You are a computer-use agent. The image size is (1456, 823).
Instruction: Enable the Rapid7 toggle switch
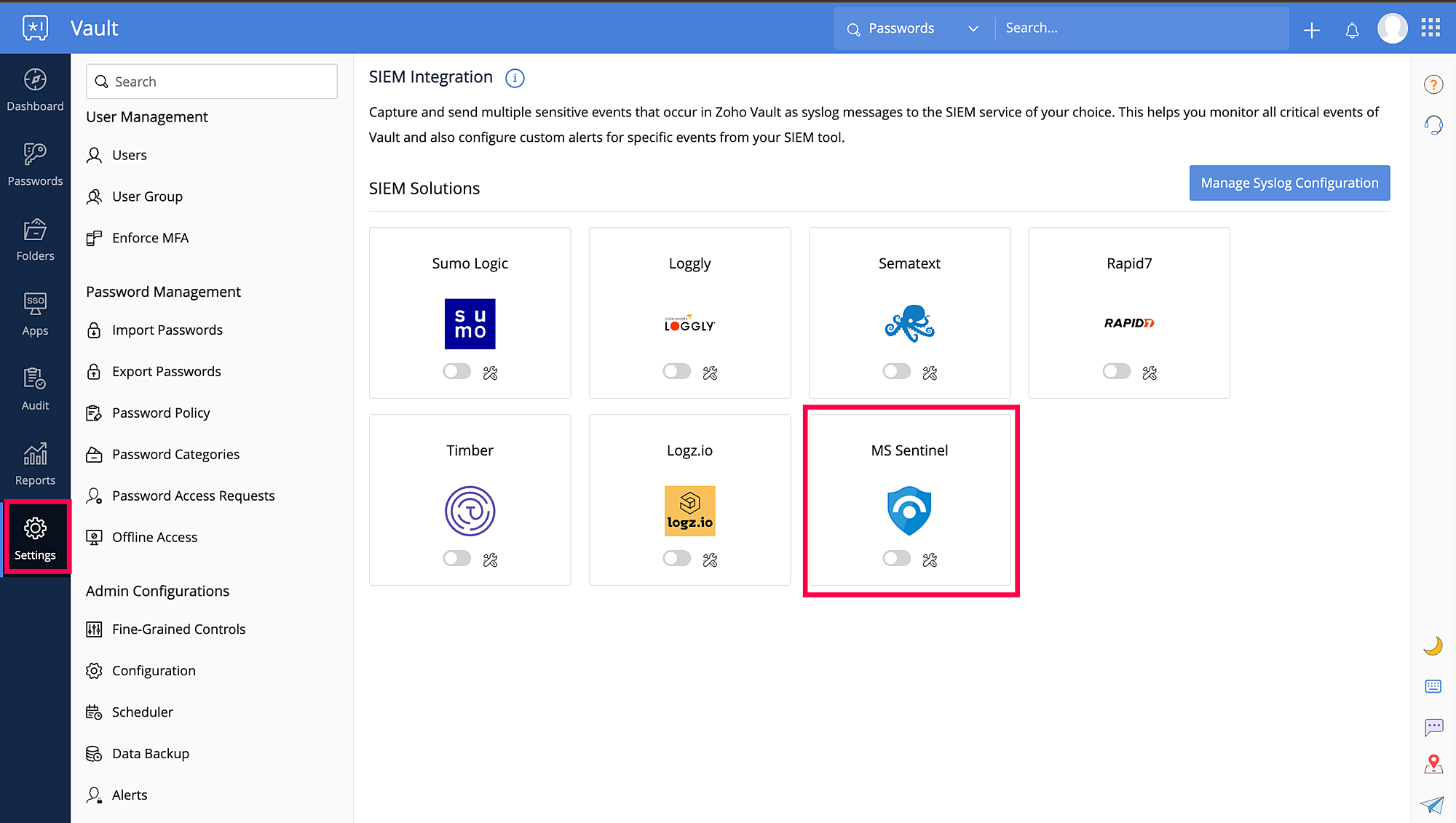(x=1116, y=371)
